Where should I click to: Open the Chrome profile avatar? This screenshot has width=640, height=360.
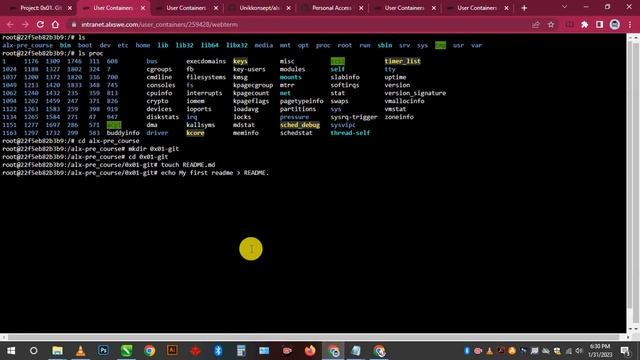(615, 24)
